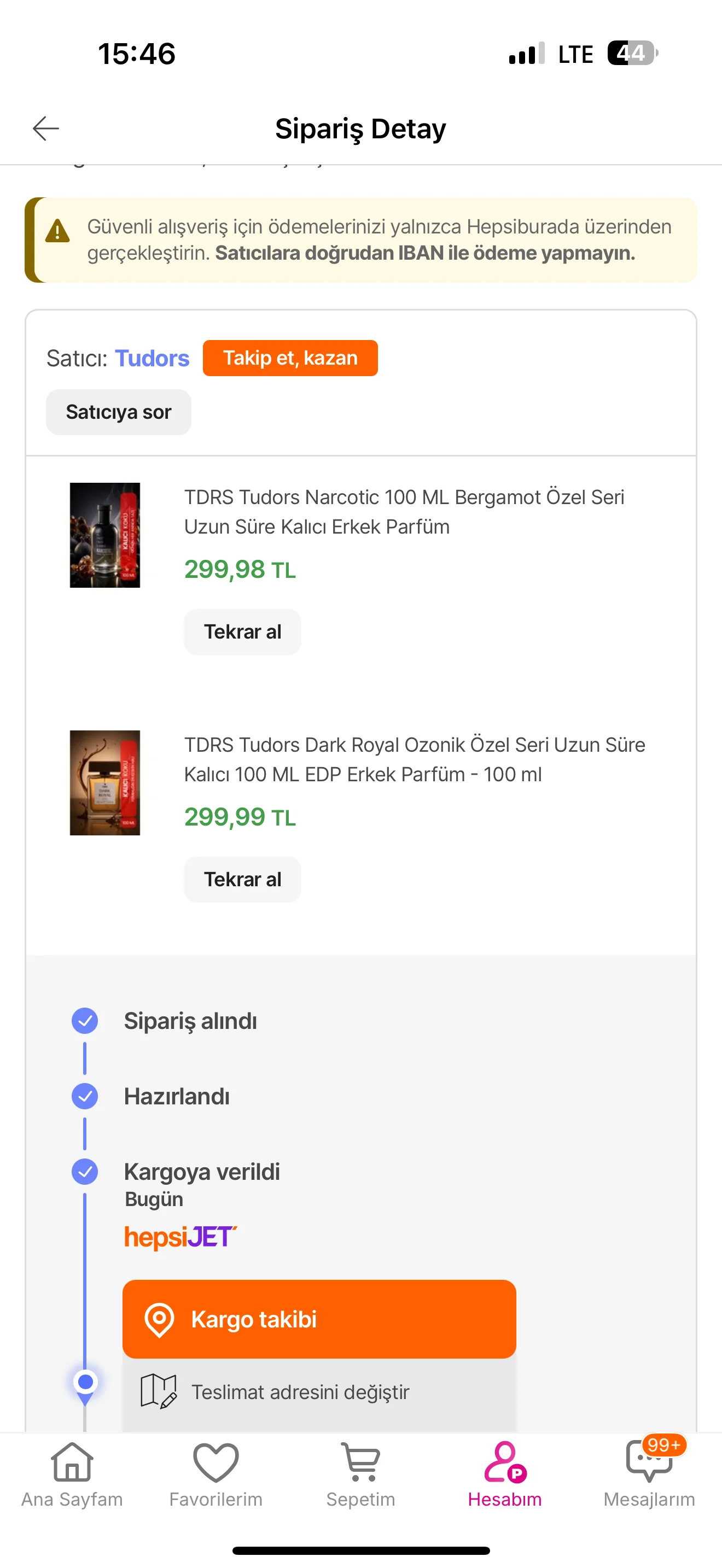Click the hepsiJET logo
Image resolution: width=722 pixels, height=1568 pixels.
click(x=180, y=1237)
